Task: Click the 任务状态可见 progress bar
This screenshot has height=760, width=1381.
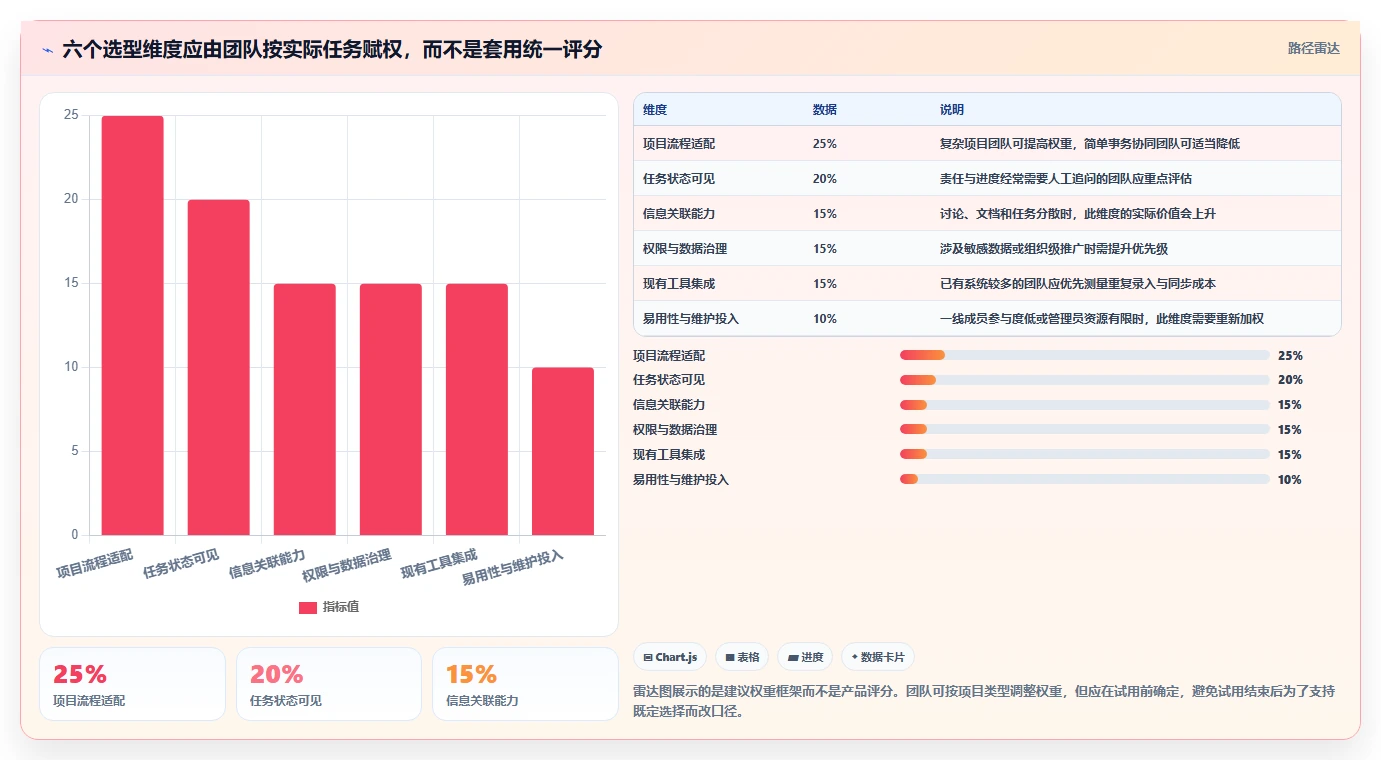Action: 1084,380
